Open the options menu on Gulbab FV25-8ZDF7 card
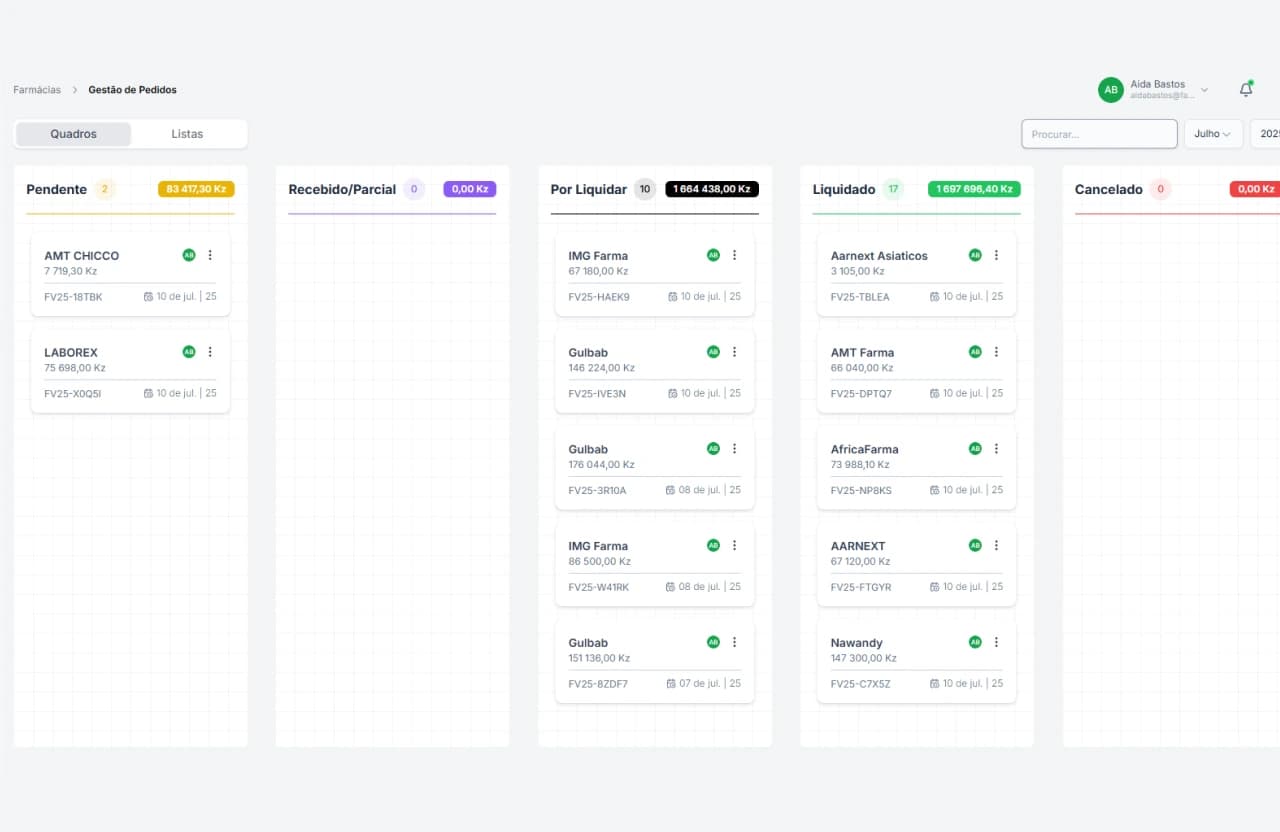This screenshot has width=1280, height=832. (734, 642)
